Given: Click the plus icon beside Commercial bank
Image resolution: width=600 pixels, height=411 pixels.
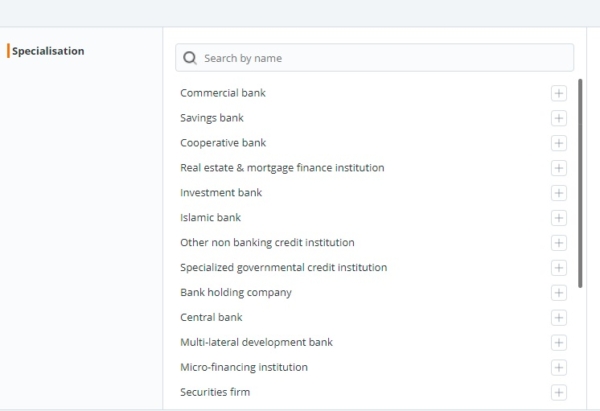Looking at the screenshot, I should [558, 93].
